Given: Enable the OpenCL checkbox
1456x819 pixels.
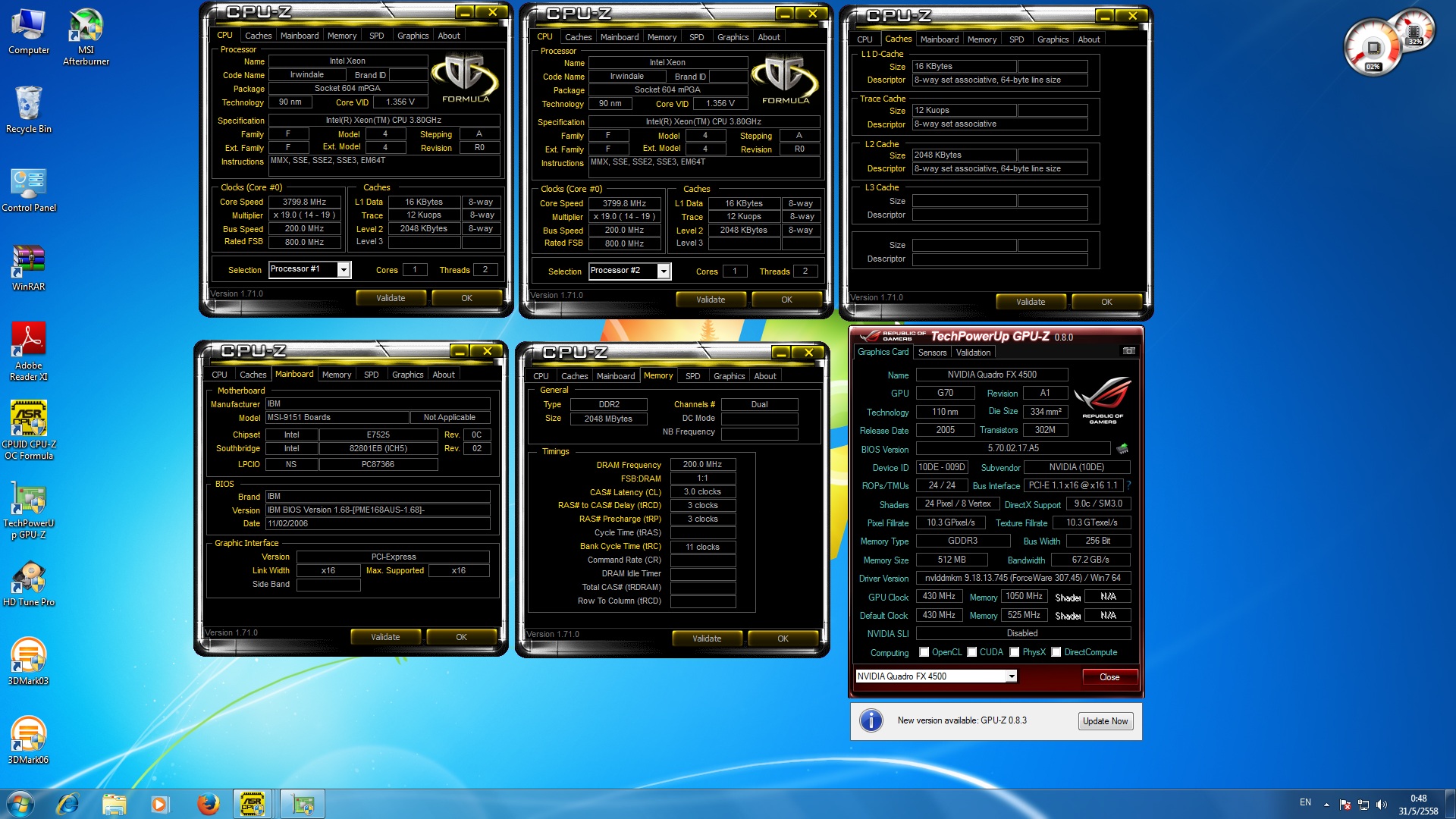Looking at the screenshot, I should coord(924,652).
